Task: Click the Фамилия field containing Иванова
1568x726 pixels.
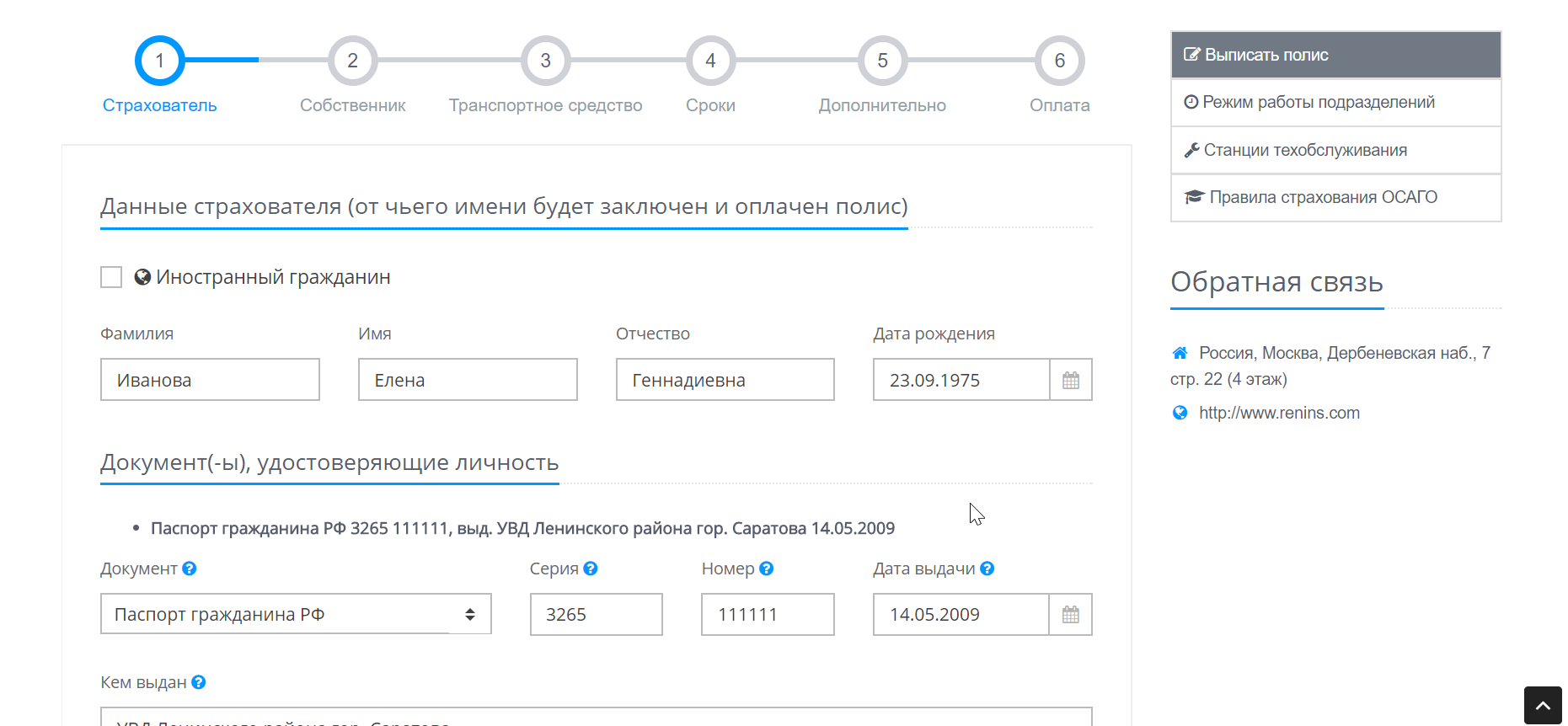Action: pyautogui.click(x=210, y=380)
